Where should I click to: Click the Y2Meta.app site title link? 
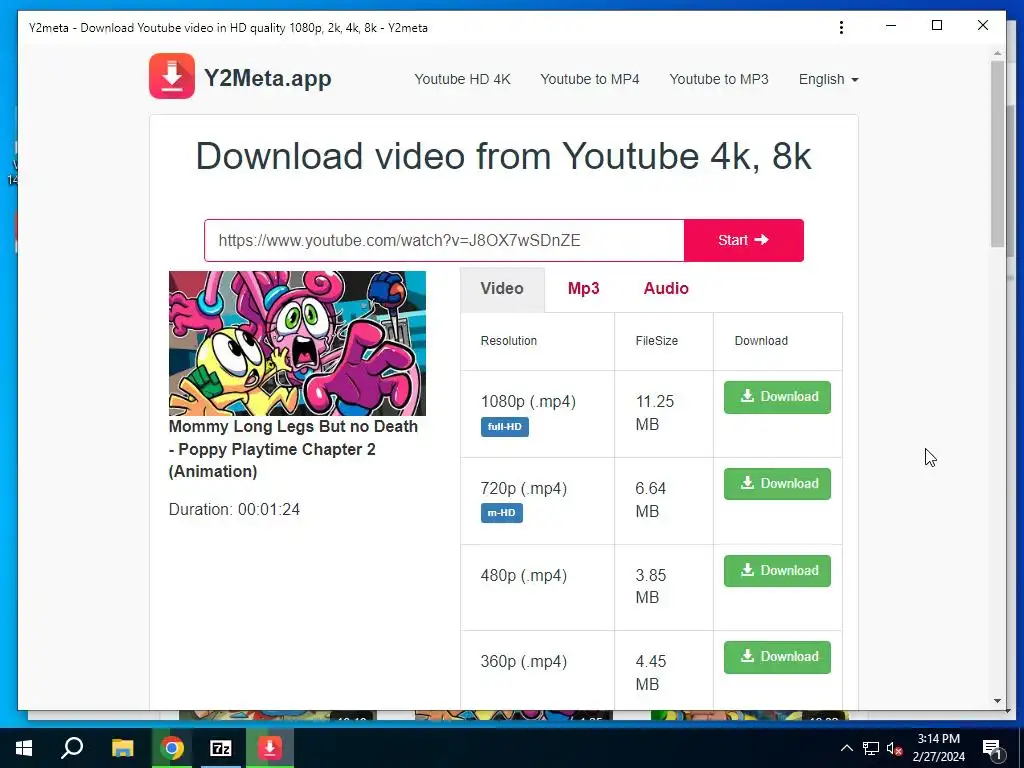coord(268,78)
